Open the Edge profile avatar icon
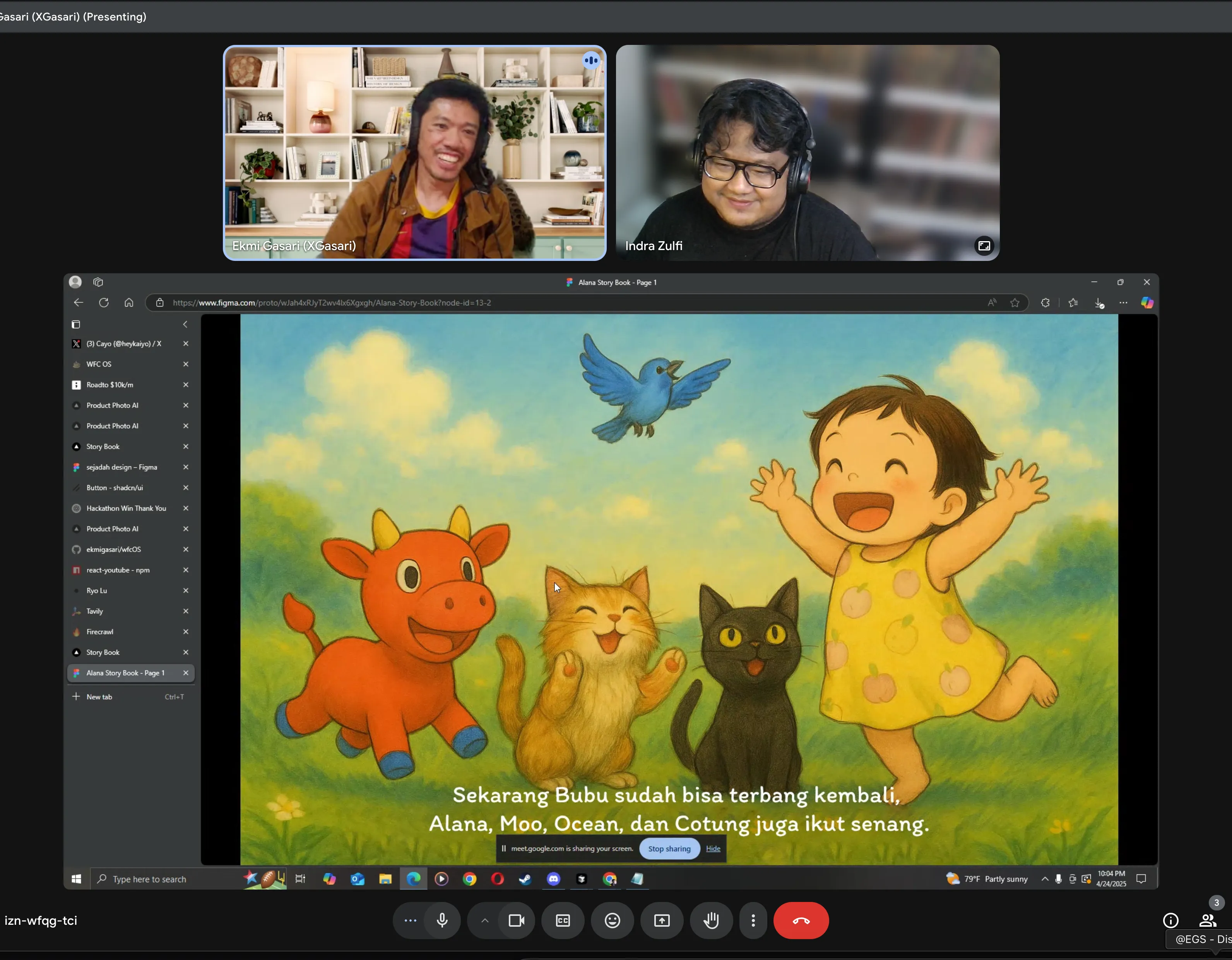Screen dimensions: 1232x960 point(75,282)
